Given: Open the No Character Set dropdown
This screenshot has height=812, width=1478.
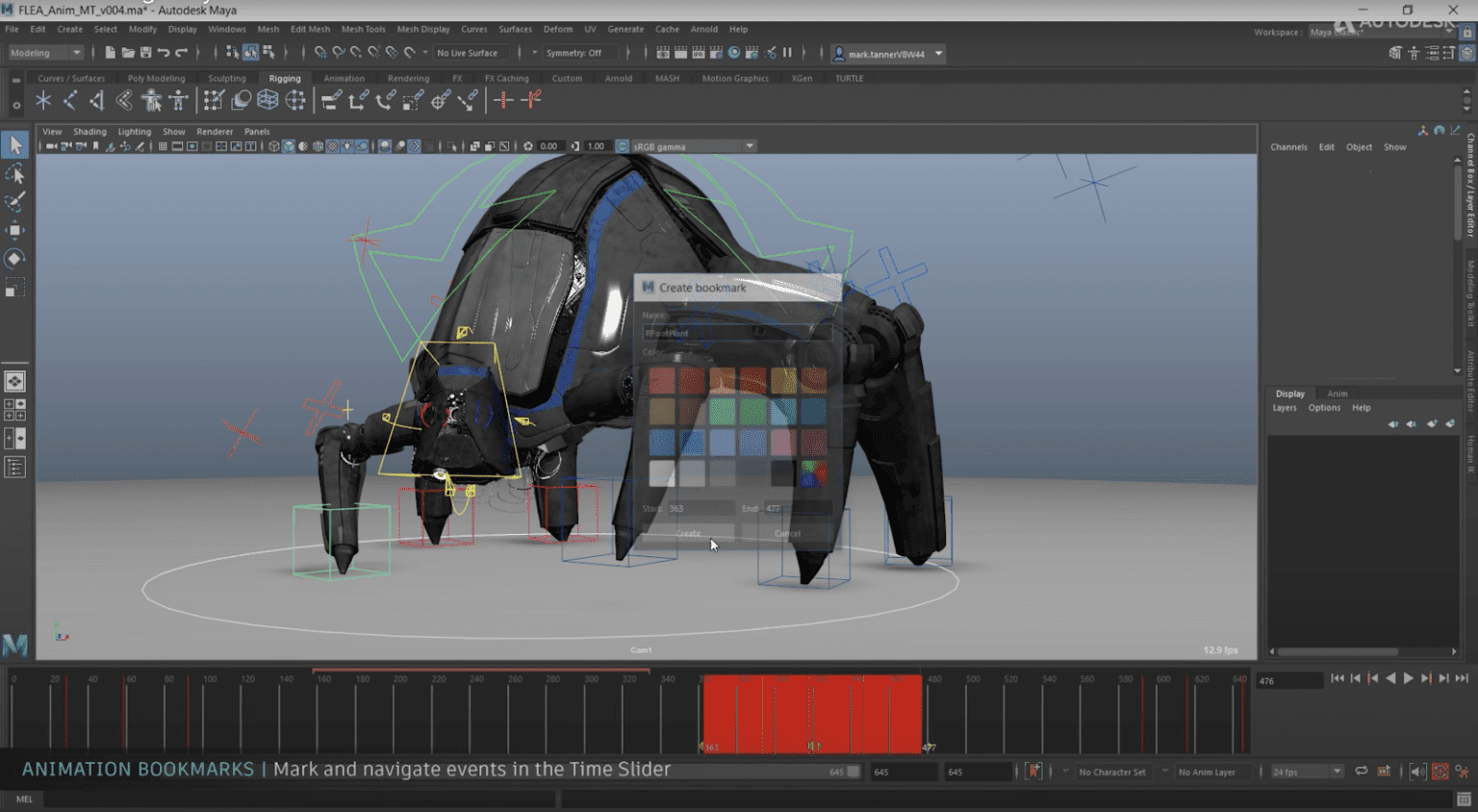Looking at the screenshot, I should pos(1113,771).
